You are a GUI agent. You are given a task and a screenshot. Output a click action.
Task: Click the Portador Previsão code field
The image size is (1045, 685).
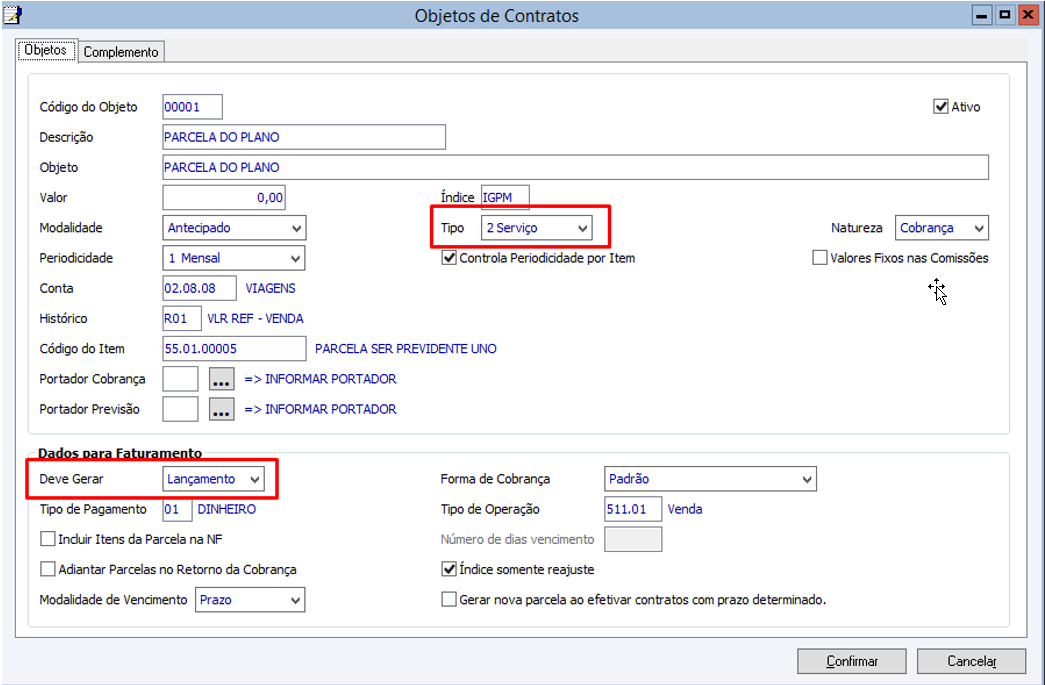pyautogui.click(x=180, y=409)
